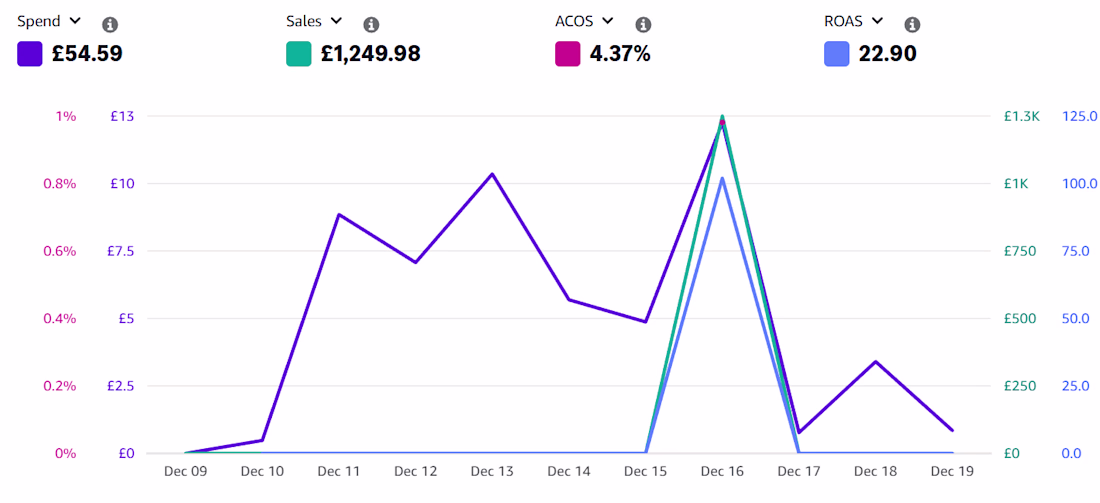Click the magenta ACOS color swatch
This screenshot has width=1100, height=503.
click(x=568, y=54)
